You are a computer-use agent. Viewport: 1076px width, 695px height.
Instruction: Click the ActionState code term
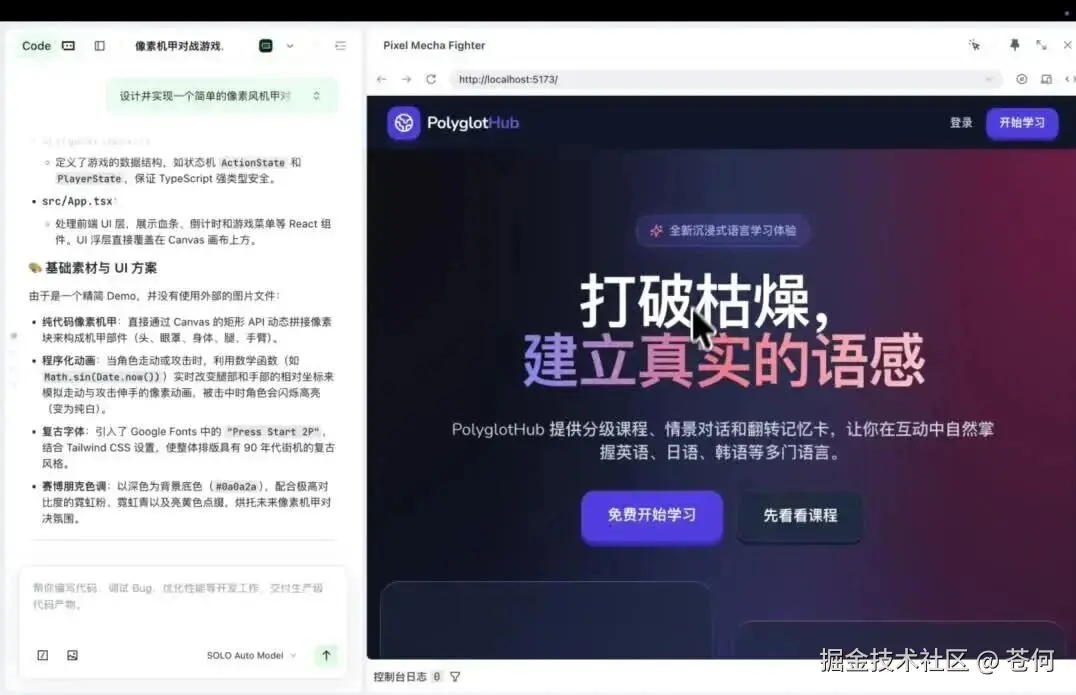tap(253, 163)
